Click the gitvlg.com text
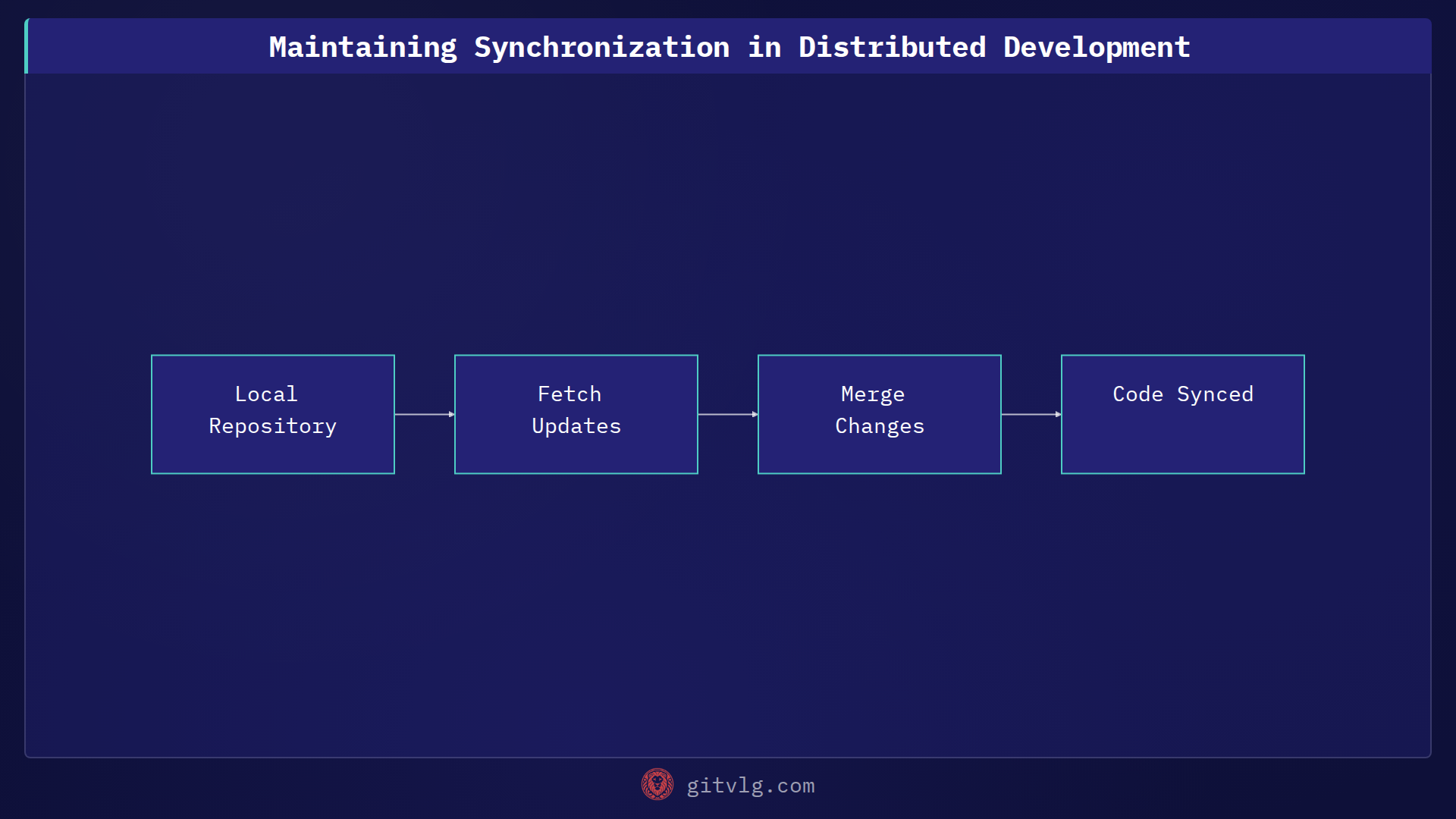 click(751, 786)
